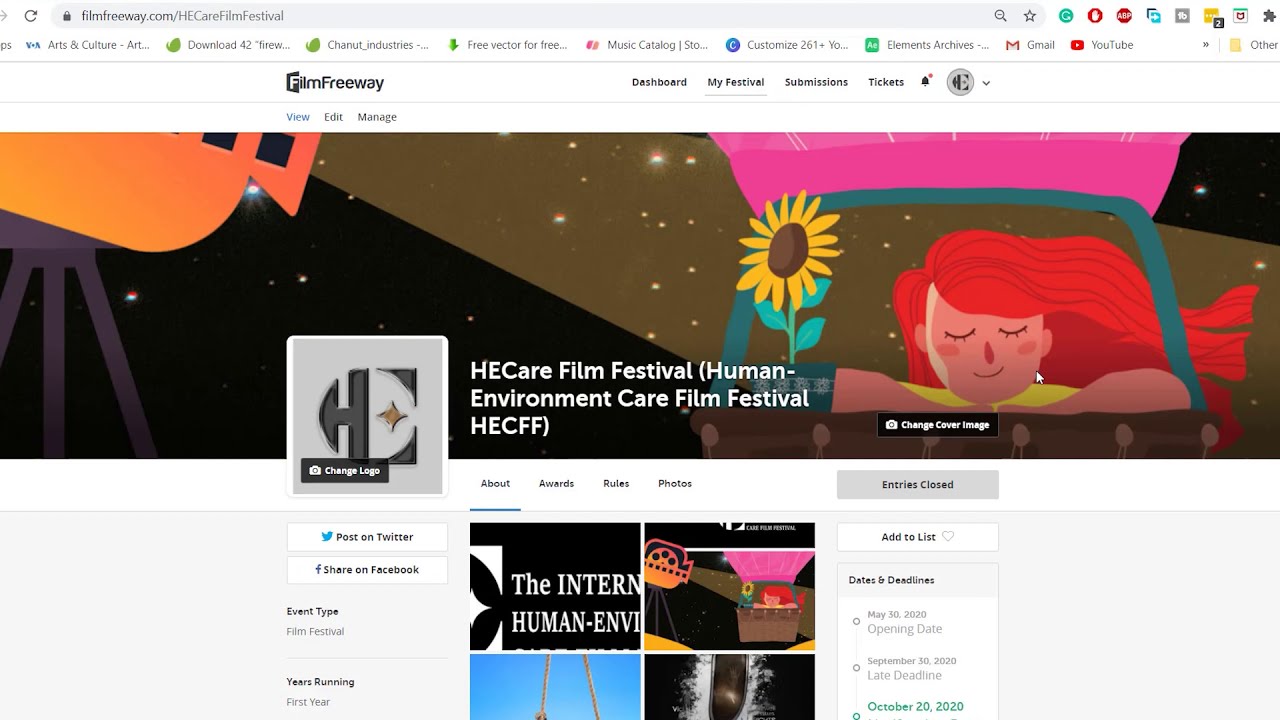Bookmark this page with the star
The image size is (1280, 720).
tap(1030, 16)
